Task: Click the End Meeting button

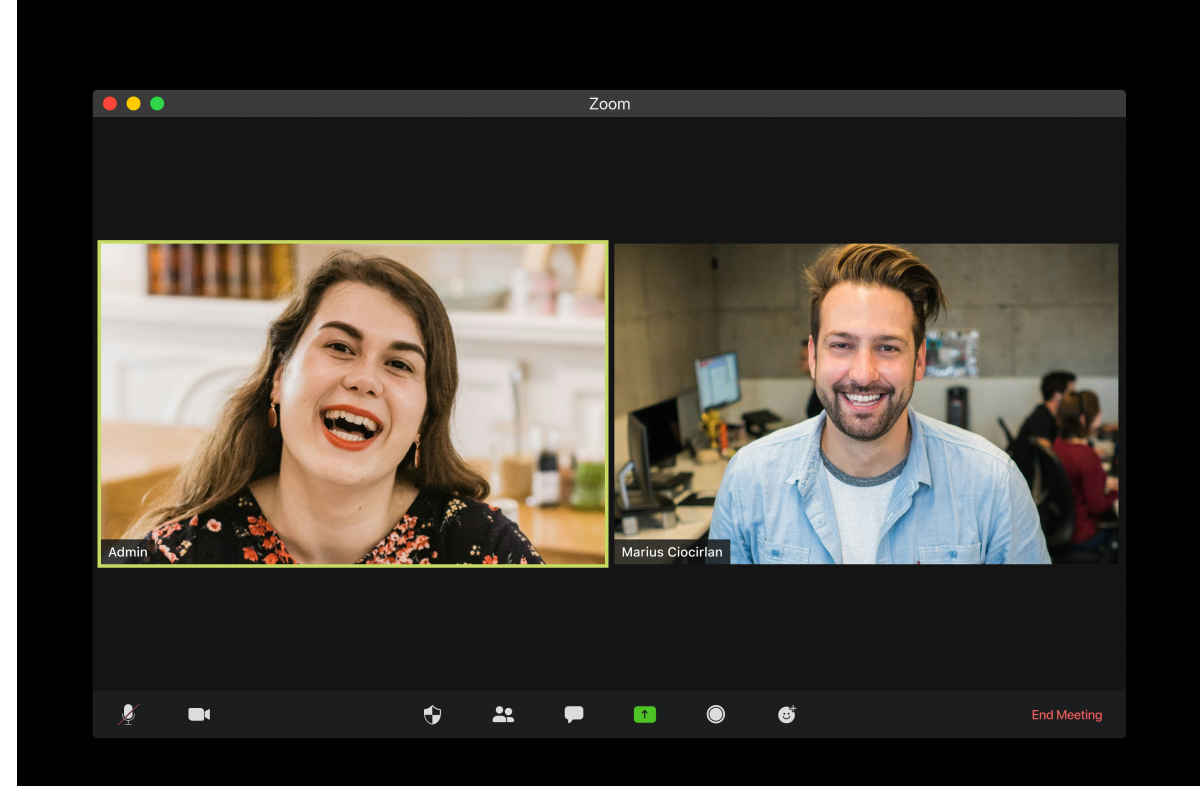Action: coord(1067,715)
